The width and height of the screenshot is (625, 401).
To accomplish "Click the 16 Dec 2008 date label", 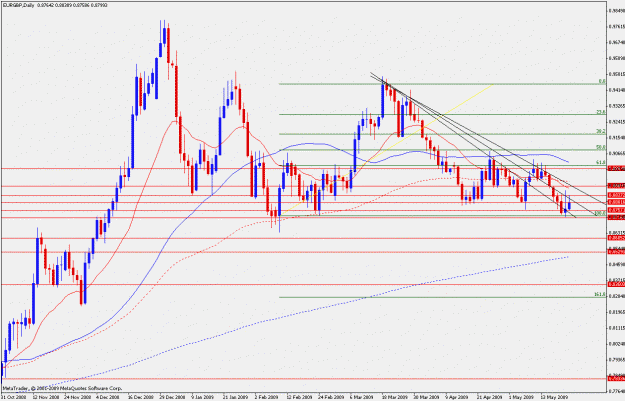I will click(x=141, y=397).
